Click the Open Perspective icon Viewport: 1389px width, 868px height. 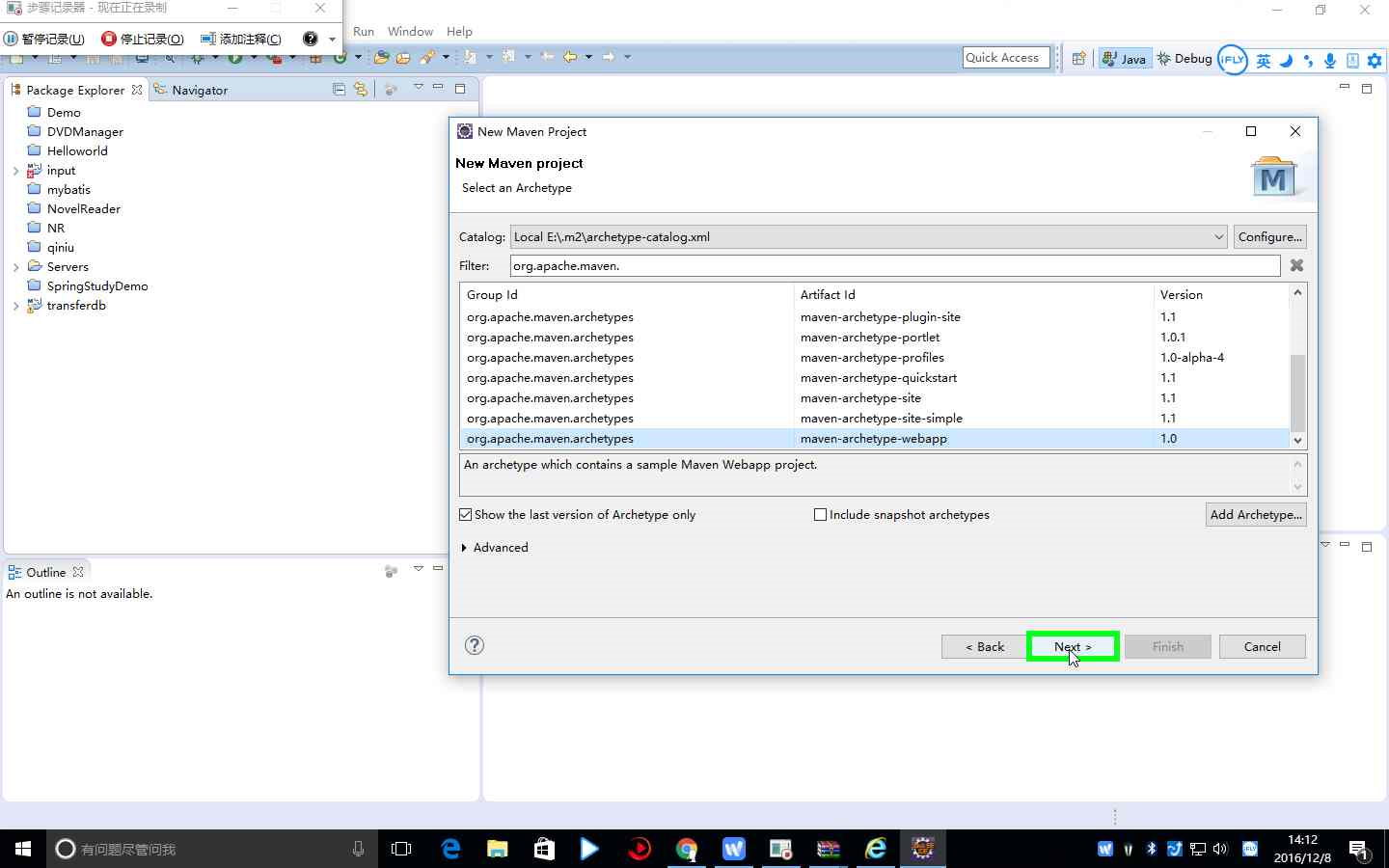(1079, 58)
